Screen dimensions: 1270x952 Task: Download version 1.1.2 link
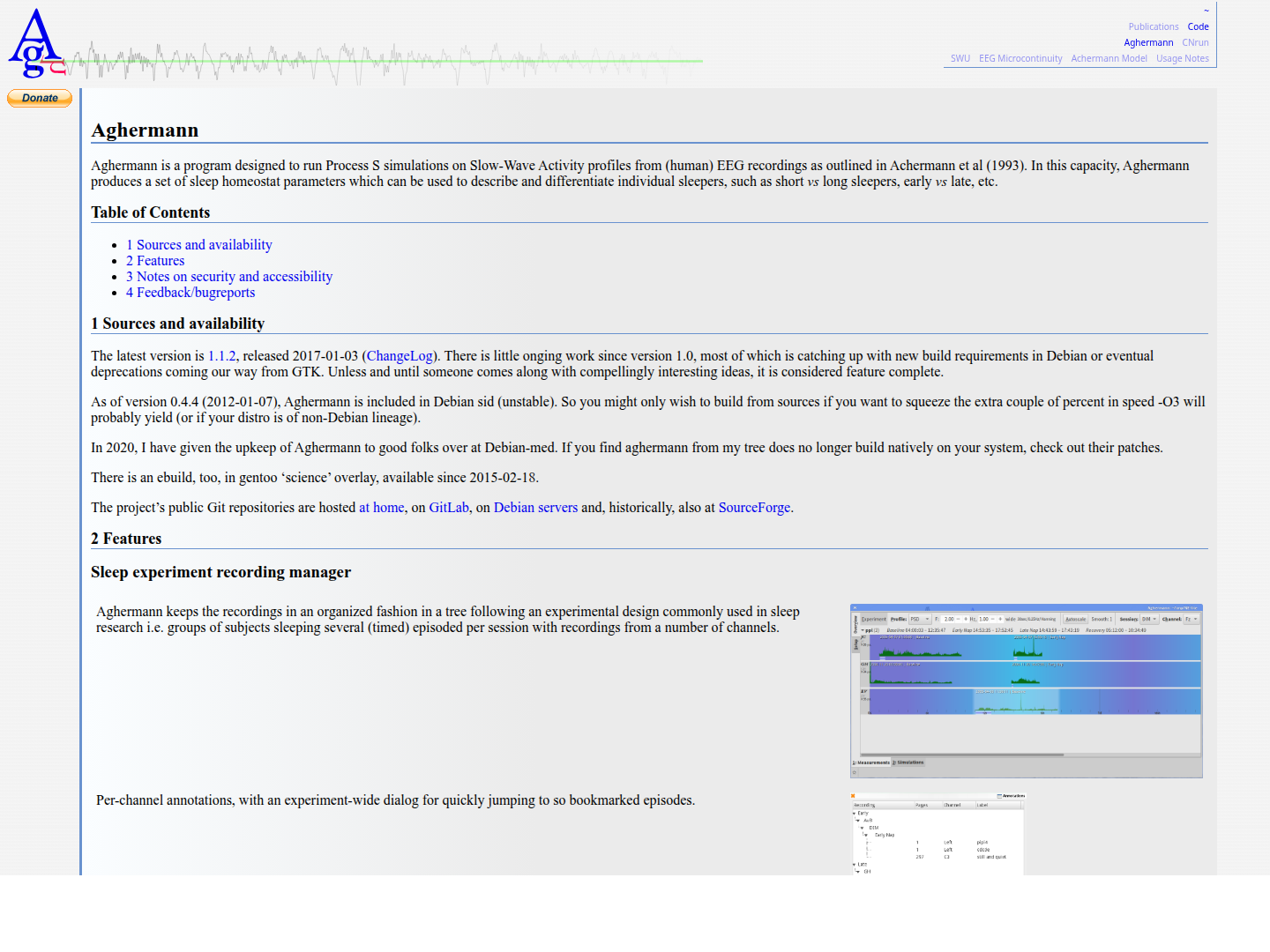pyautogui.click(x=221, y=356)
